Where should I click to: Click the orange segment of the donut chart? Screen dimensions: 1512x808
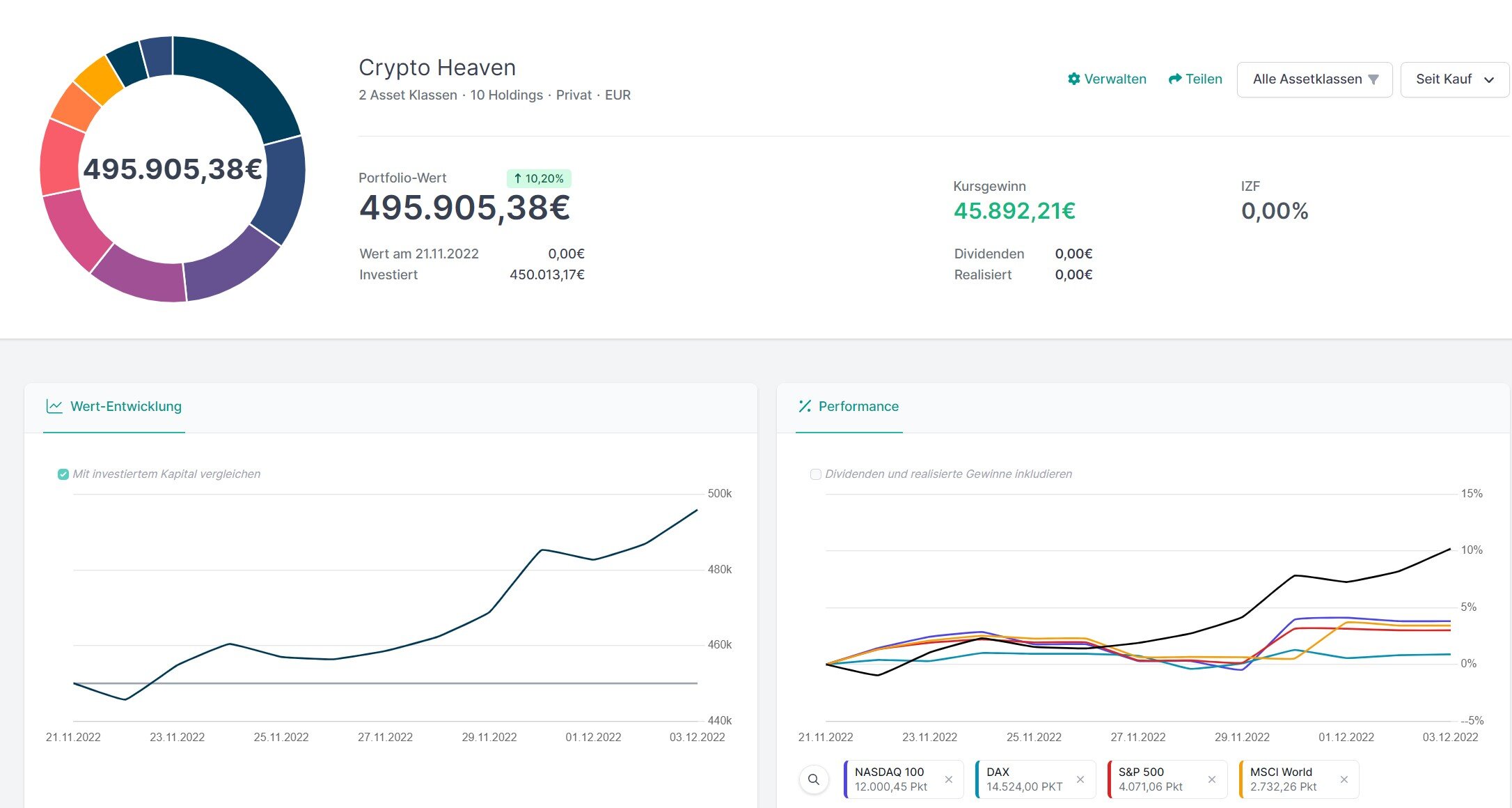pos(77,107)
